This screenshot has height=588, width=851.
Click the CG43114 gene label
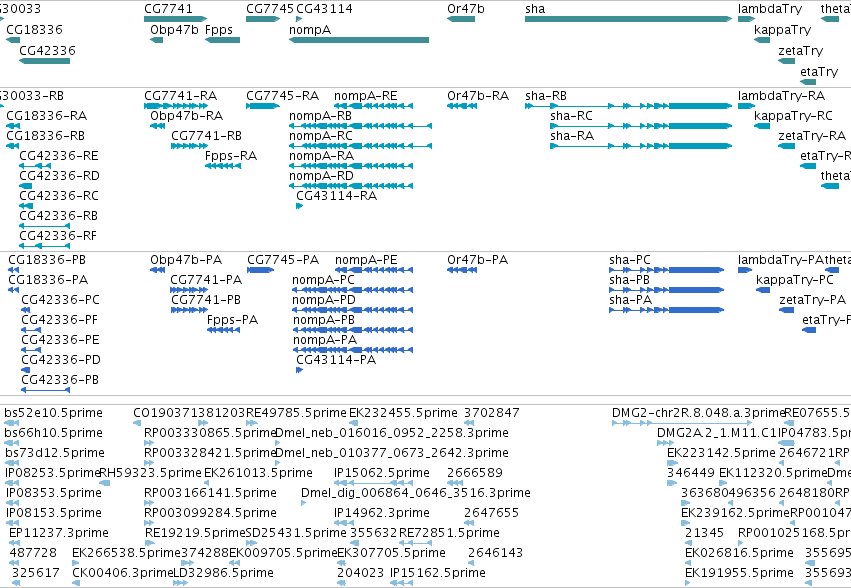point(324,9)
